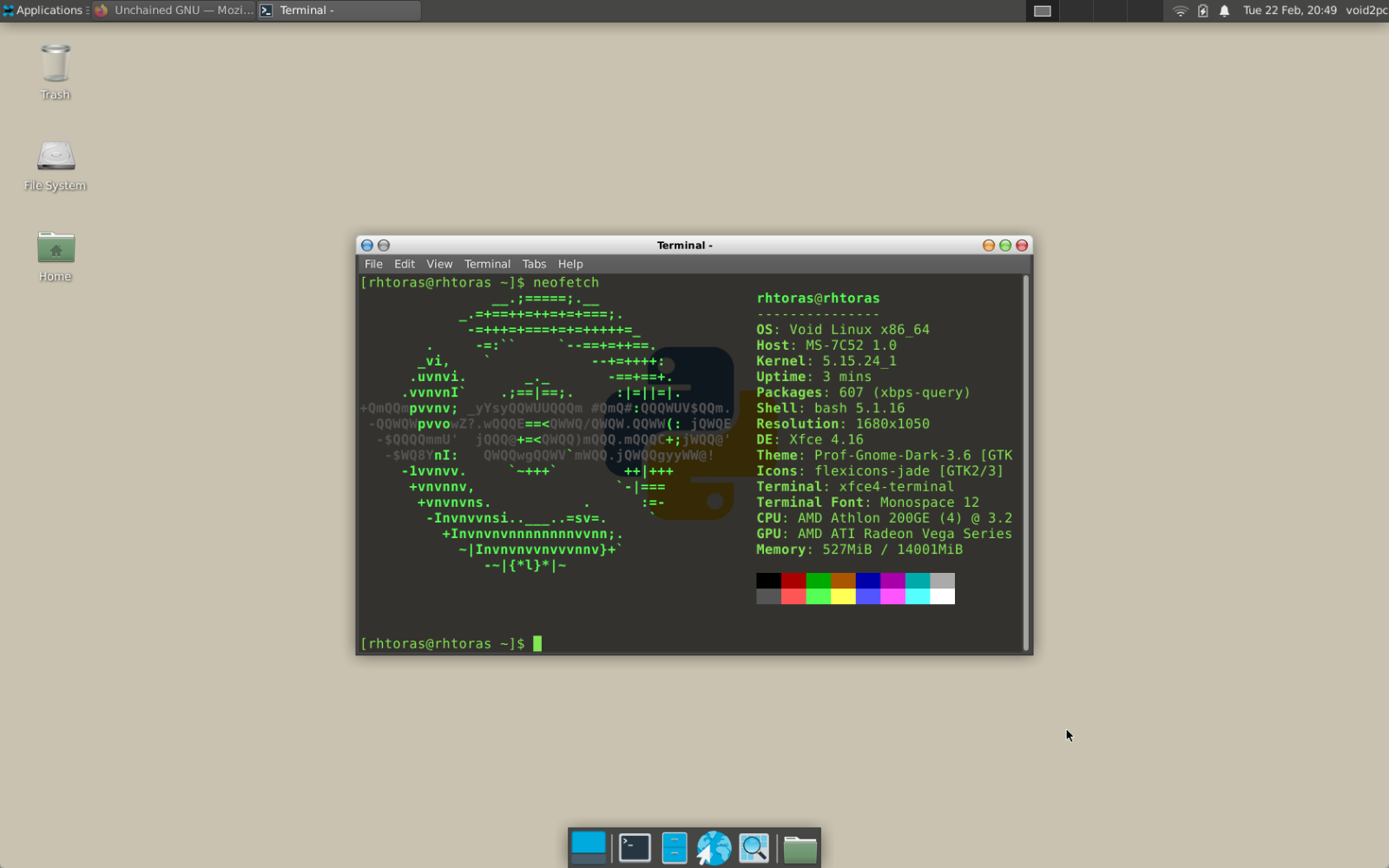Open the battery power manager icon

tap(1202, 10)
